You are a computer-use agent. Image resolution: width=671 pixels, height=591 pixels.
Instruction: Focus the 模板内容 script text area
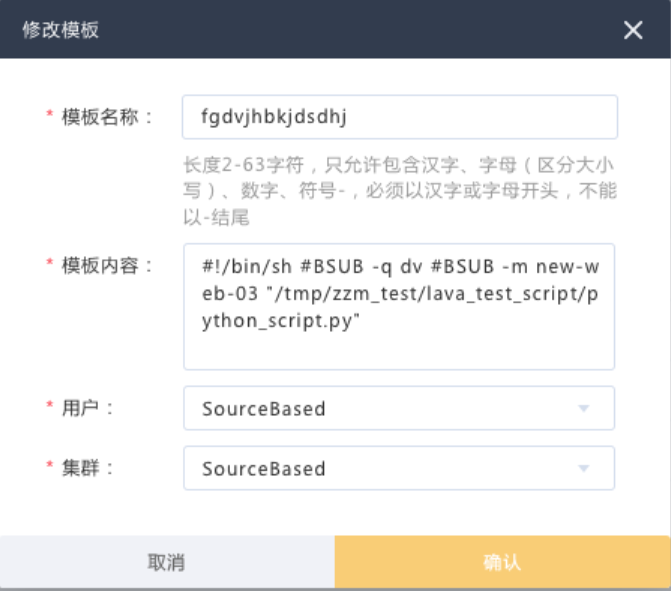pyautogui.click(x=399, y=306)
